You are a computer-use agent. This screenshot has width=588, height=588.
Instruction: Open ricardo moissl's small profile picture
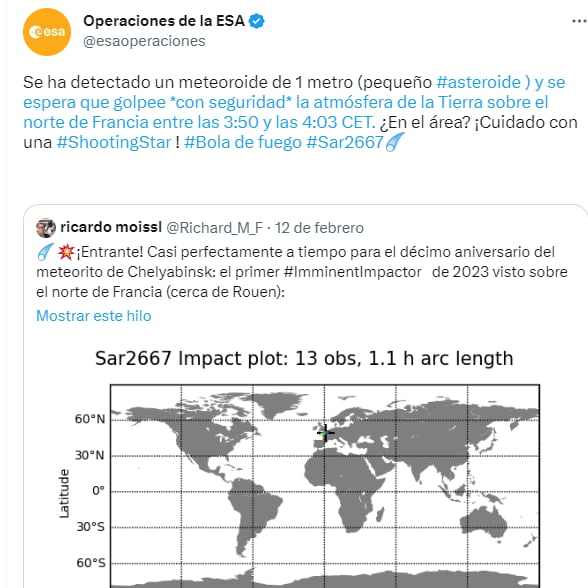pyautogui.click(x=46, y=228)
